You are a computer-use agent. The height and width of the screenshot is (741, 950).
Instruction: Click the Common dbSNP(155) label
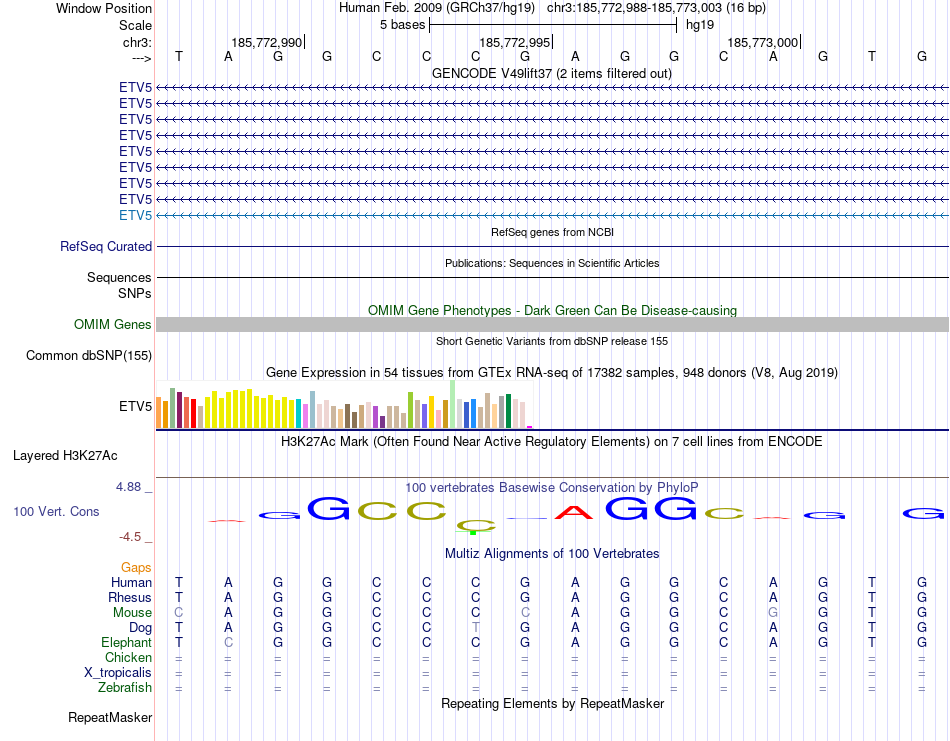[x=88, y=356]
